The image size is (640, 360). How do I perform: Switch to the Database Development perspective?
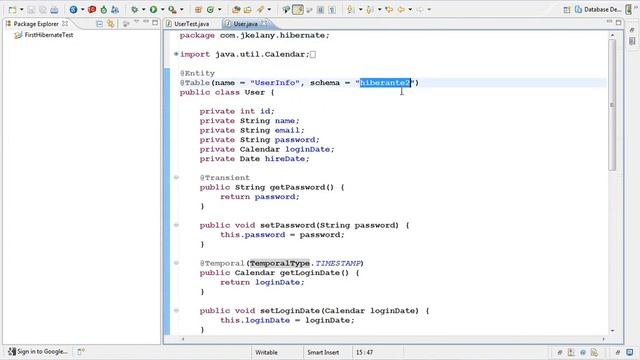(x=598, y=9)
